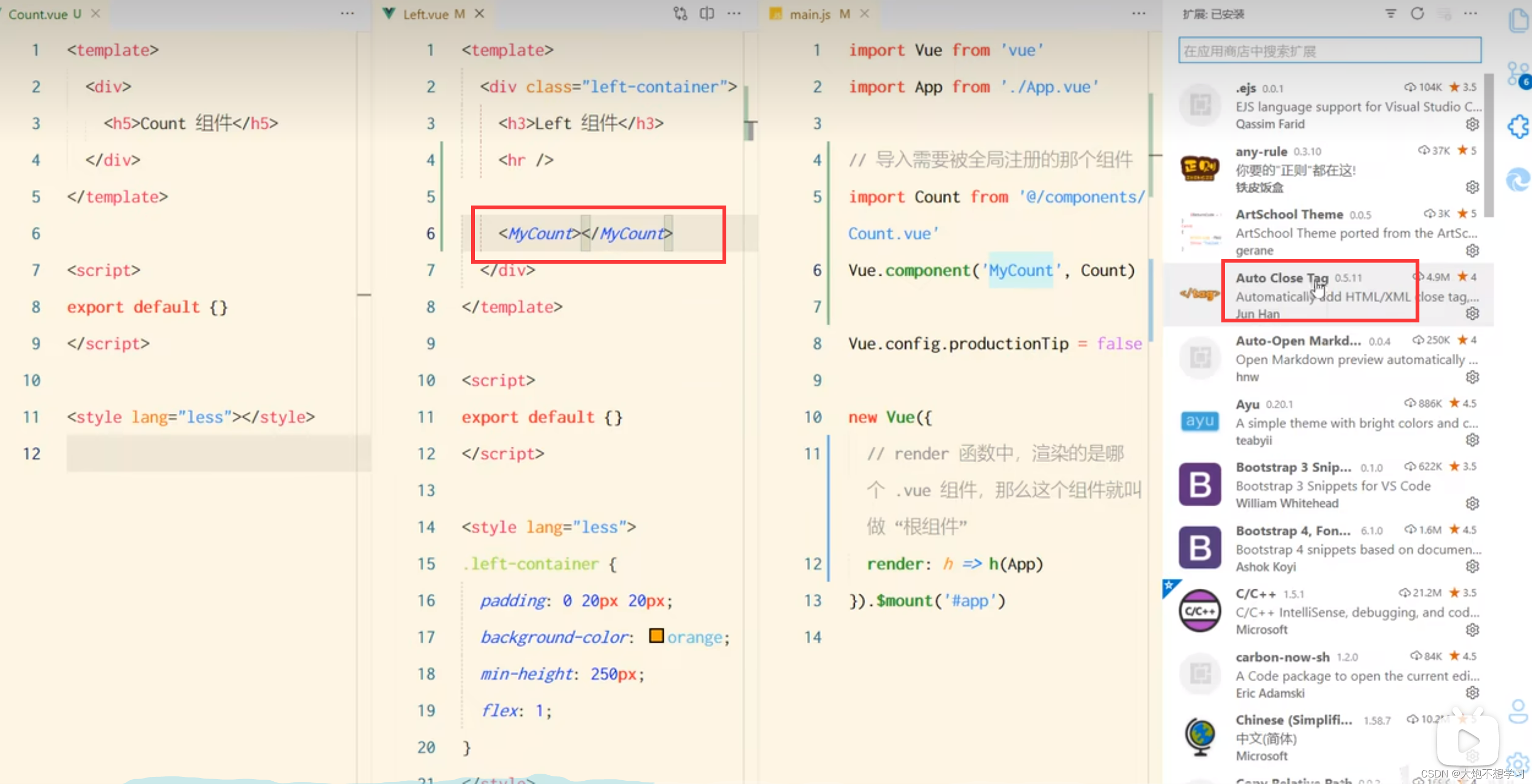Image resolution: width=1532 pixels, height=784 pixels.
Task: Click 'Vue.config.productionTip' in main.js
Action: pyautogui.click(x=959, y=344)
